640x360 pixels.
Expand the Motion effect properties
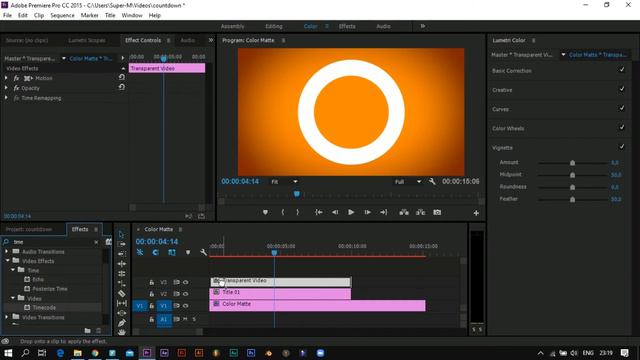6,78
